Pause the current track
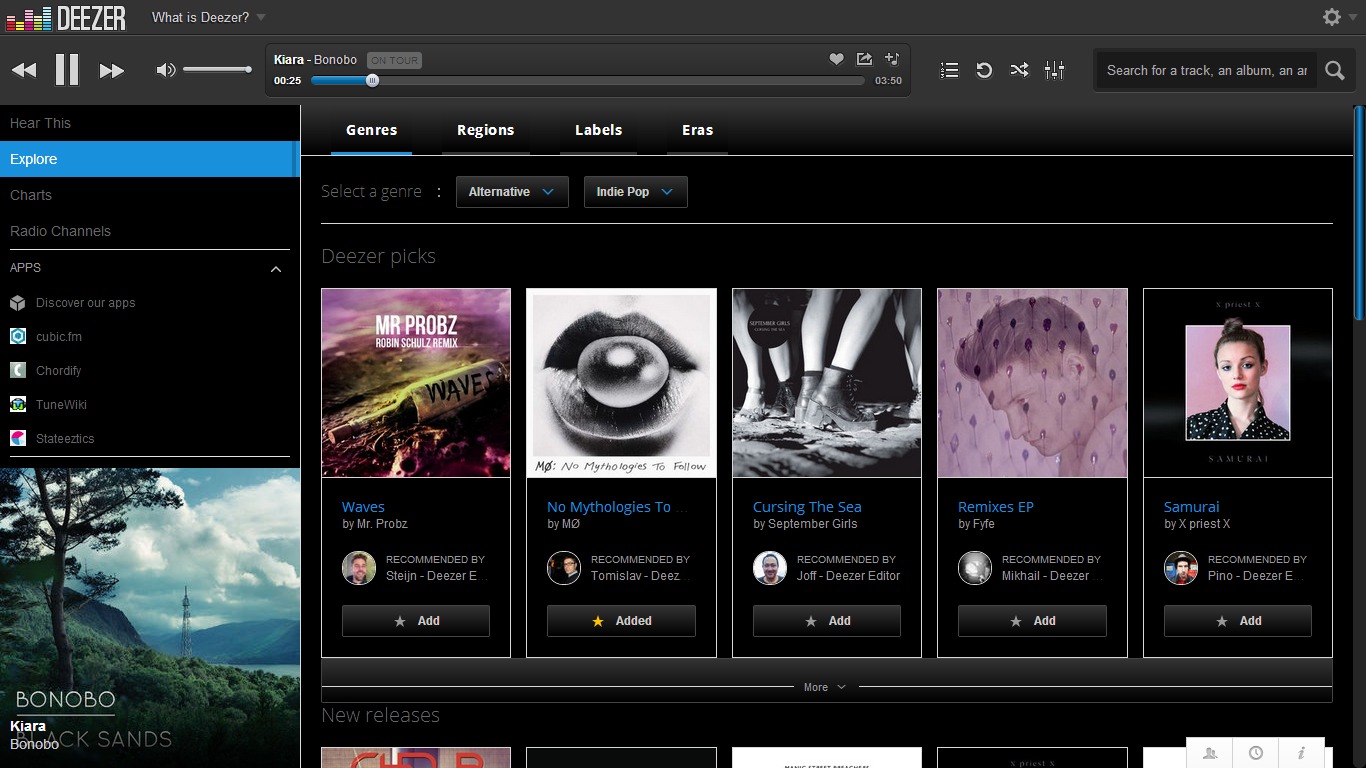The height and width of the screenshot is (768, 1366). (x=67, y=69)
